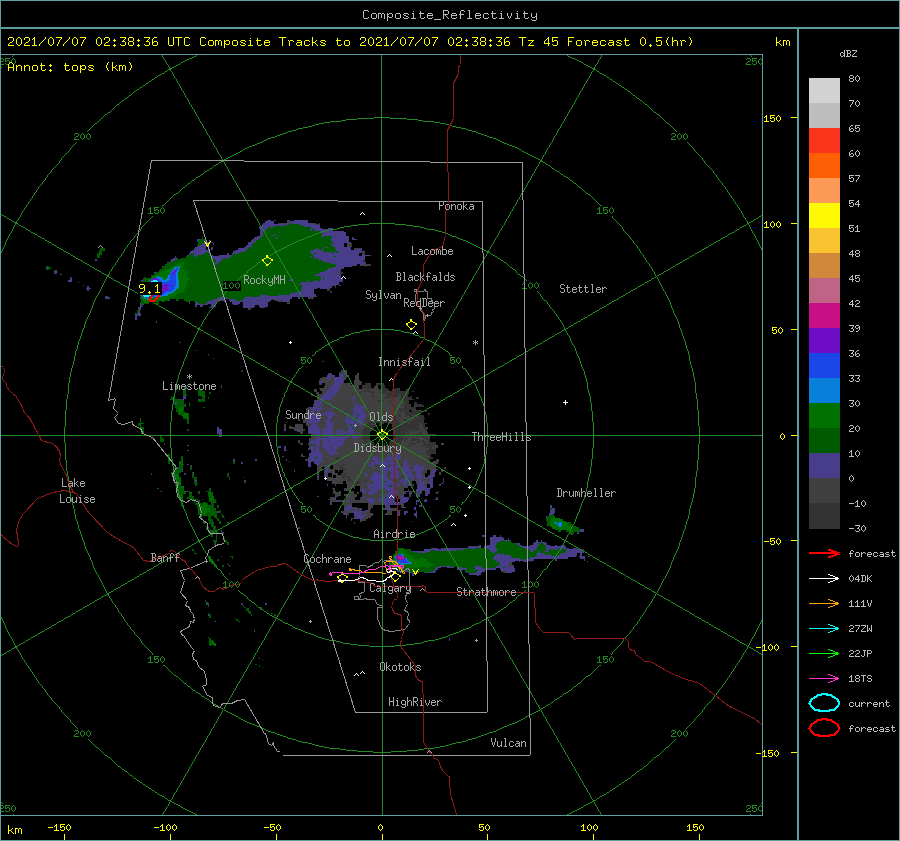
Task: Click the Drumheller town label
Action: (x=586, y=493)
